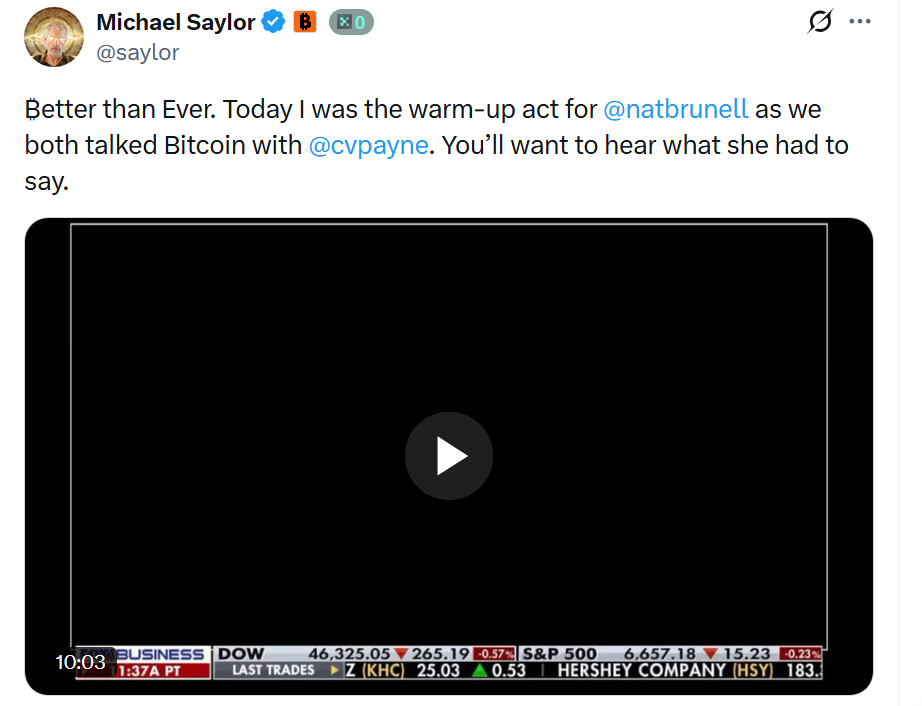This screenshot has width=922, height=706.
Task: Click the BUSINESS channel logo in video
Action: pos(160,654)
